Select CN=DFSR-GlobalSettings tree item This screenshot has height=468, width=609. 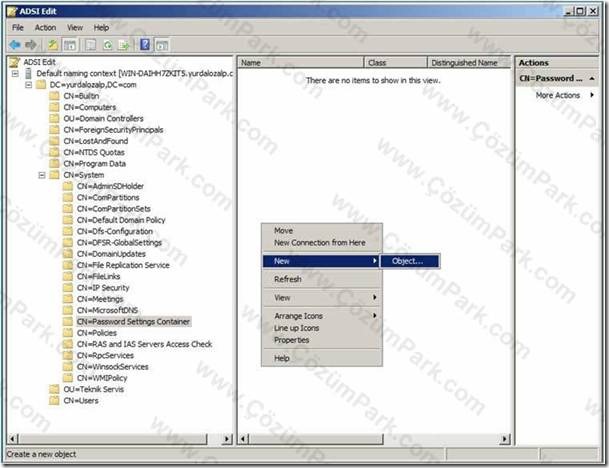point(119,242)
